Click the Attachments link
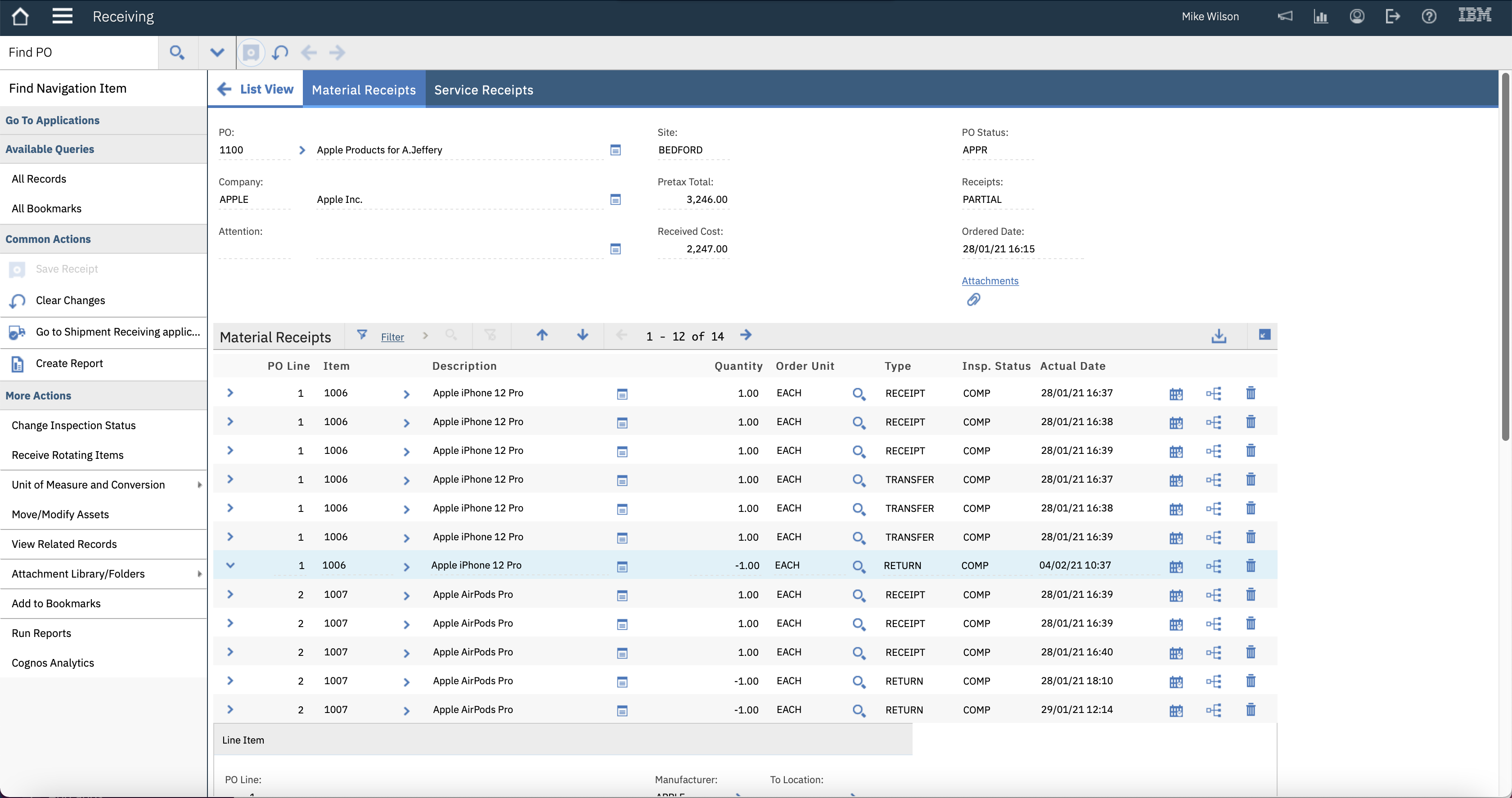The image size is (1512, 798). [990, 281]
